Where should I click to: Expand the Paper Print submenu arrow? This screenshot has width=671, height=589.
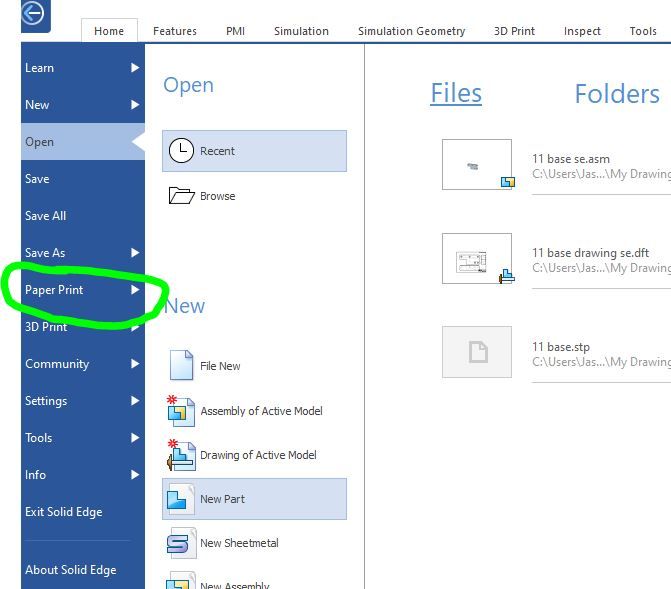135,290
